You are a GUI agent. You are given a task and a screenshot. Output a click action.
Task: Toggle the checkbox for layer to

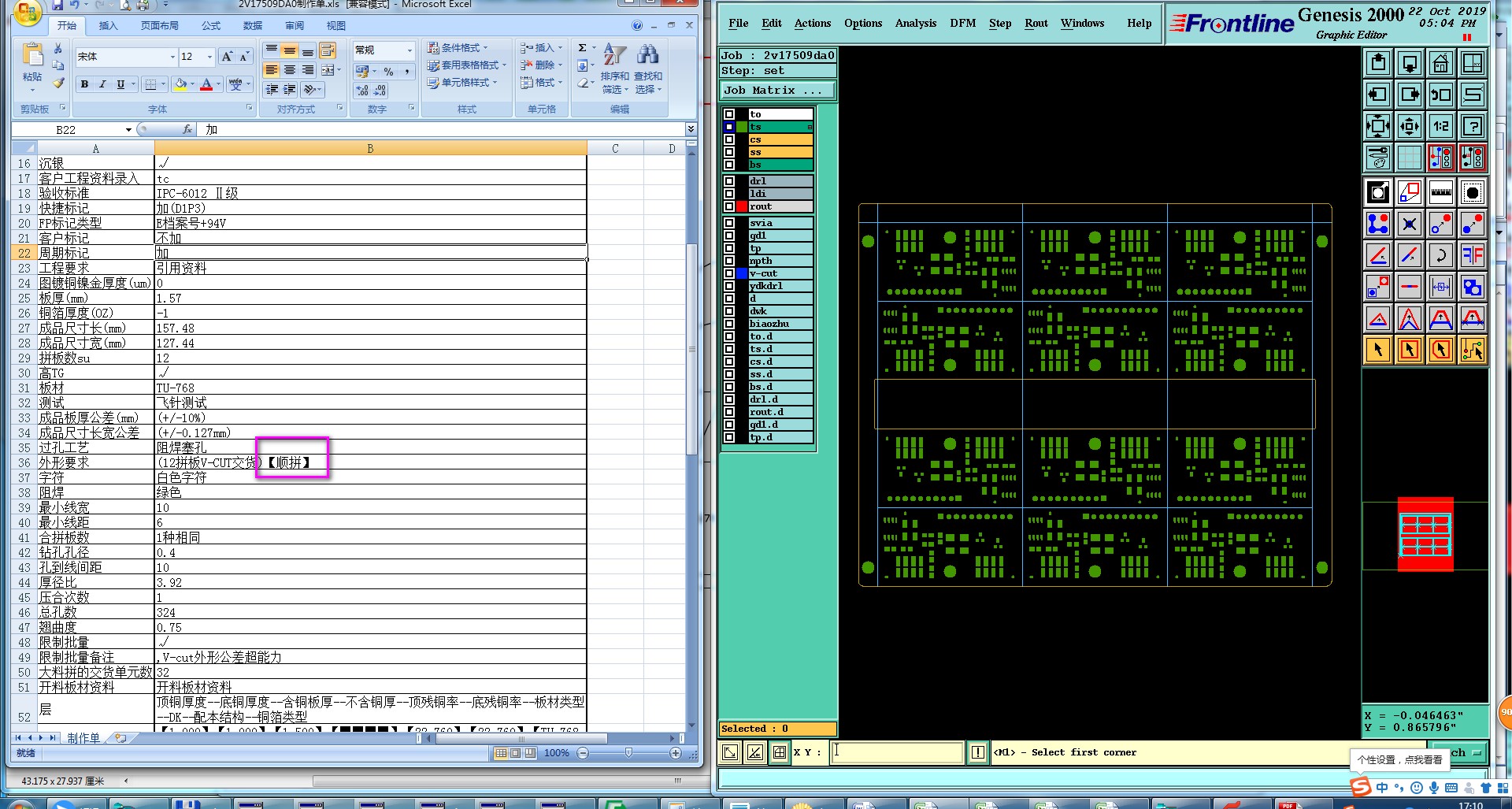(x=729, y=114)
